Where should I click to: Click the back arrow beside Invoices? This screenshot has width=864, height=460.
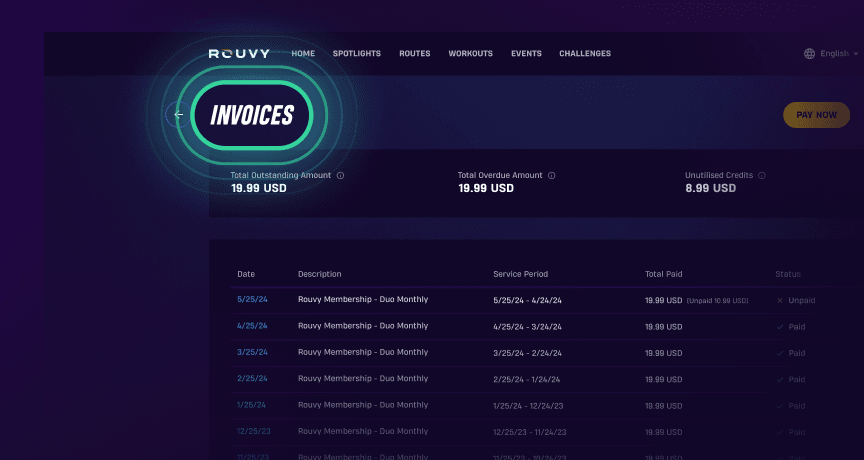(179, 115)
